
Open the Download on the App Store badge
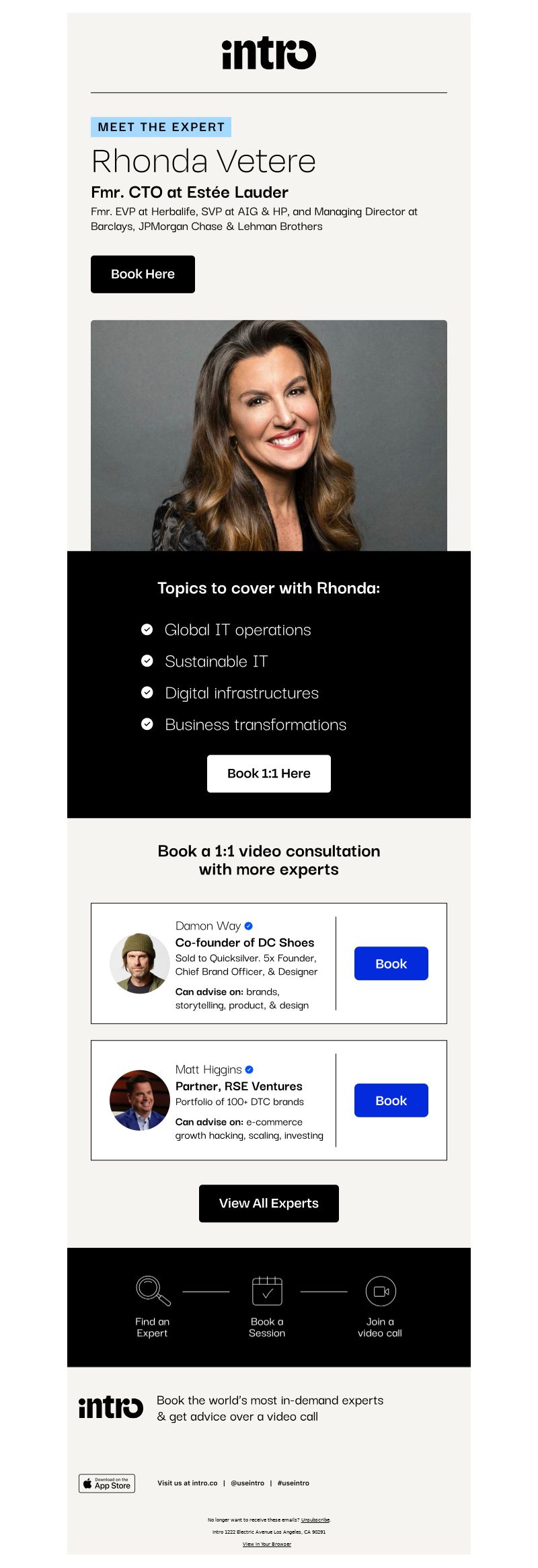coord(107,1483)
